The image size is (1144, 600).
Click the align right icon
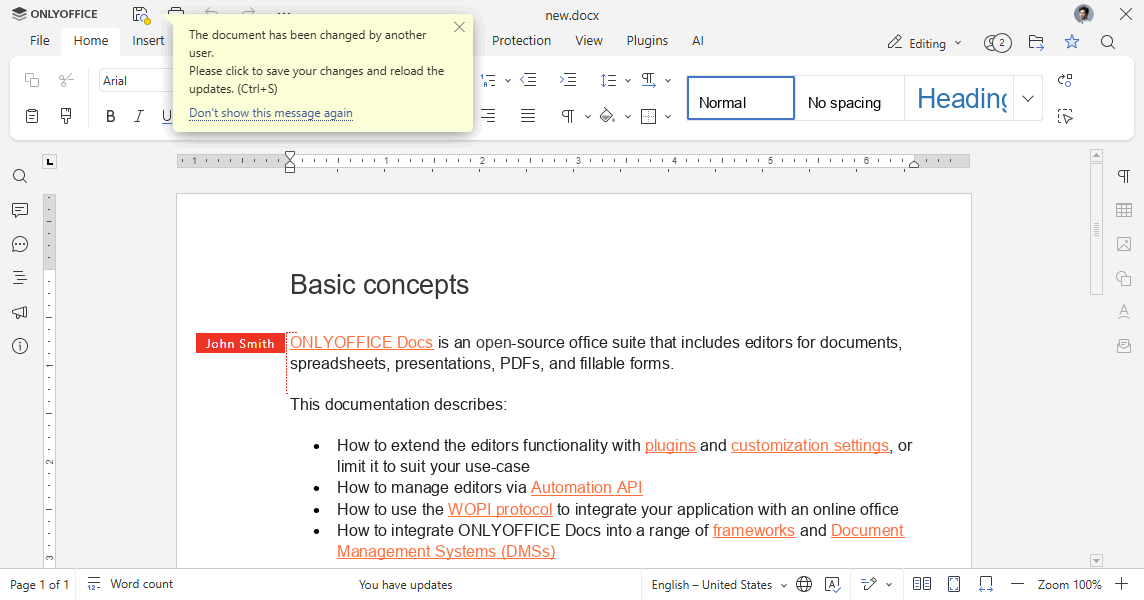[x=488, y=116]
